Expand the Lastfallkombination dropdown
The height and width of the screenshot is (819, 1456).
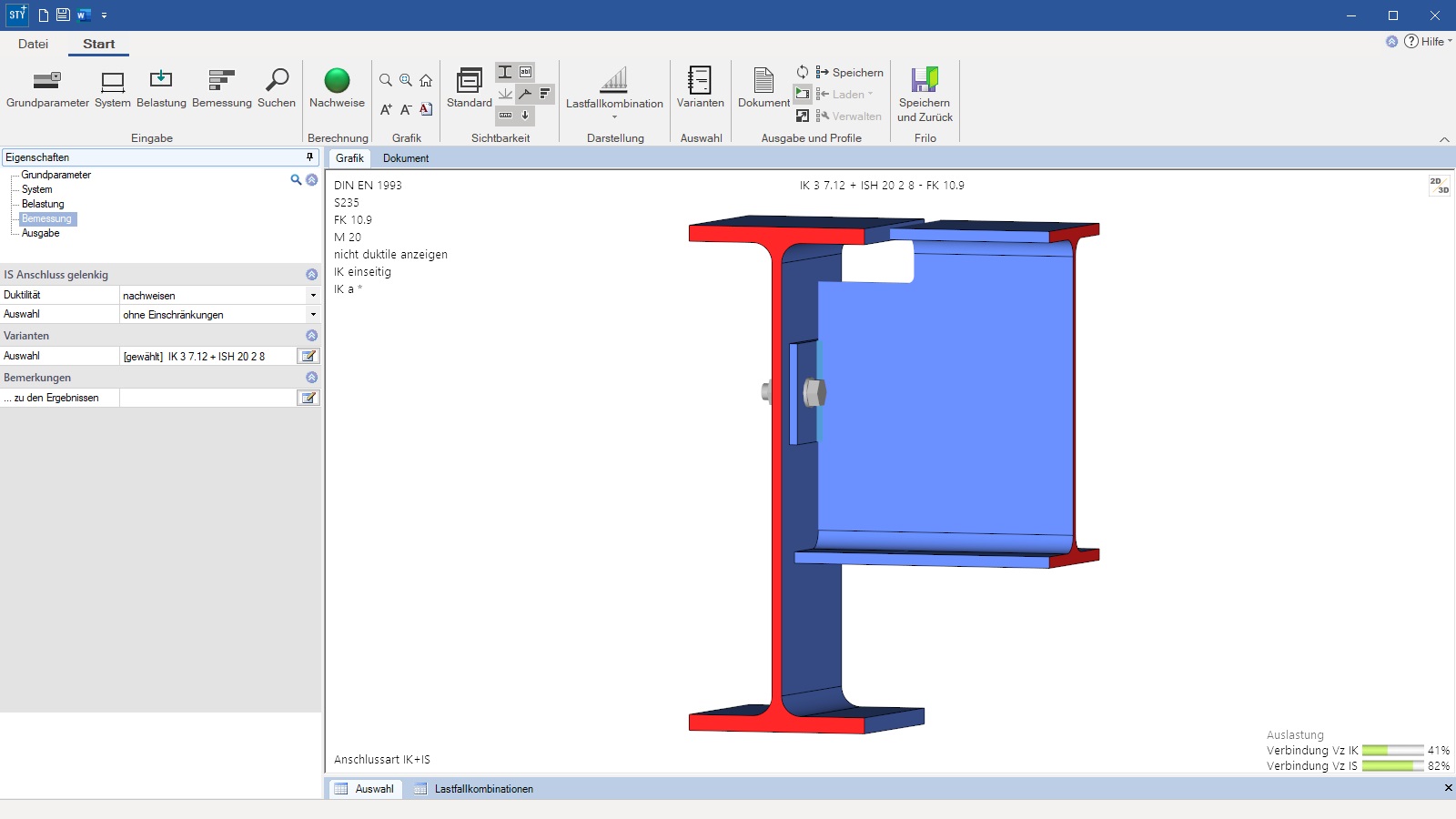[x=614, y=117]
